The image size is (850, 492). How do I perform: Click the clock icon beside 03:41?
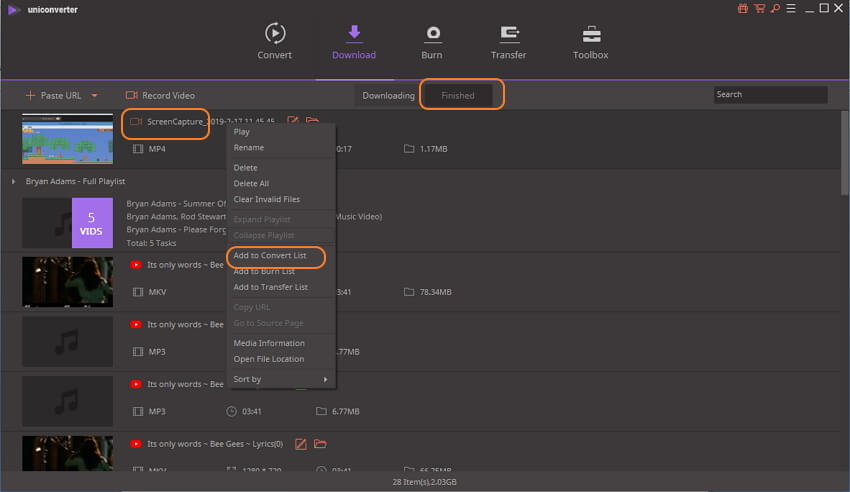click(x=231, y=412)
